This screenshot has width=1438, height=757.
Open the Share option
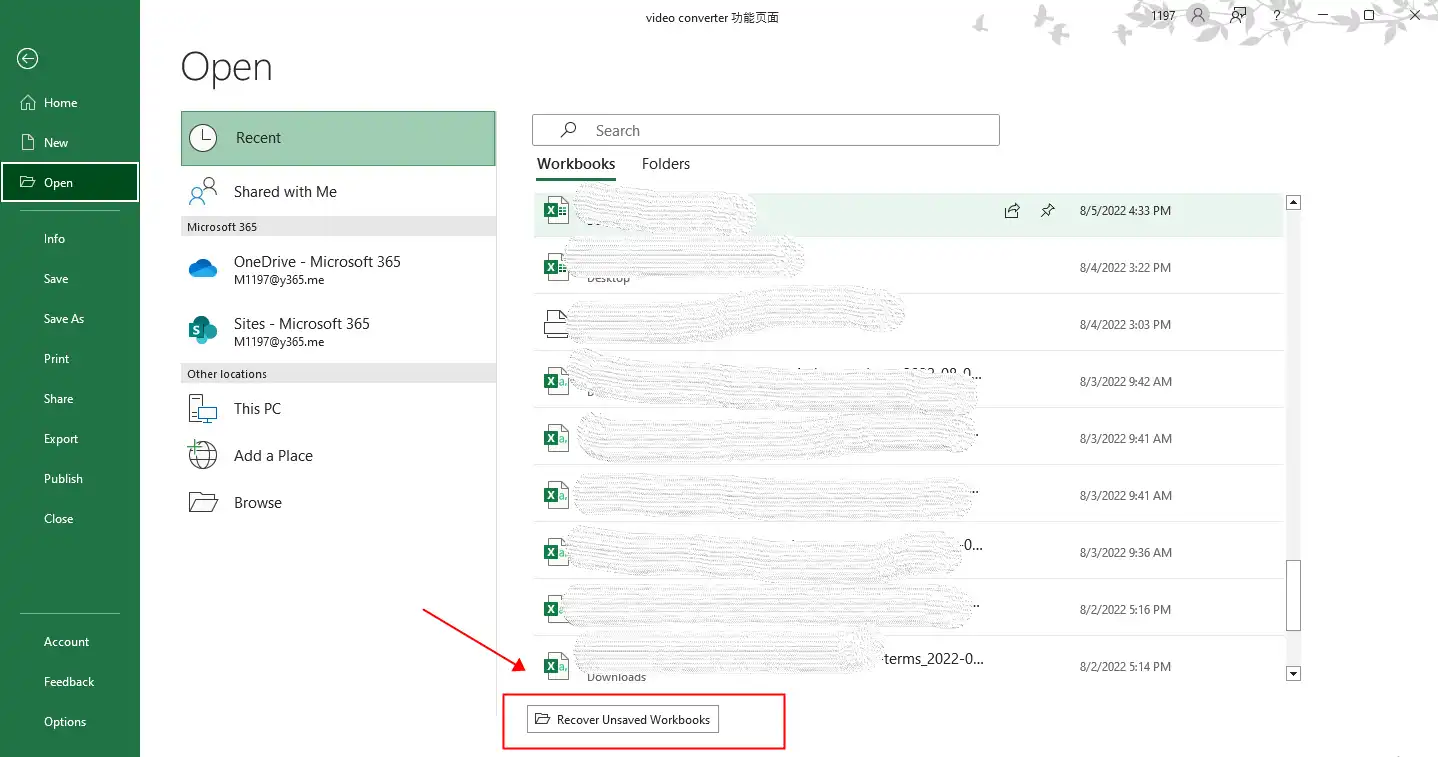pos(70,399)
